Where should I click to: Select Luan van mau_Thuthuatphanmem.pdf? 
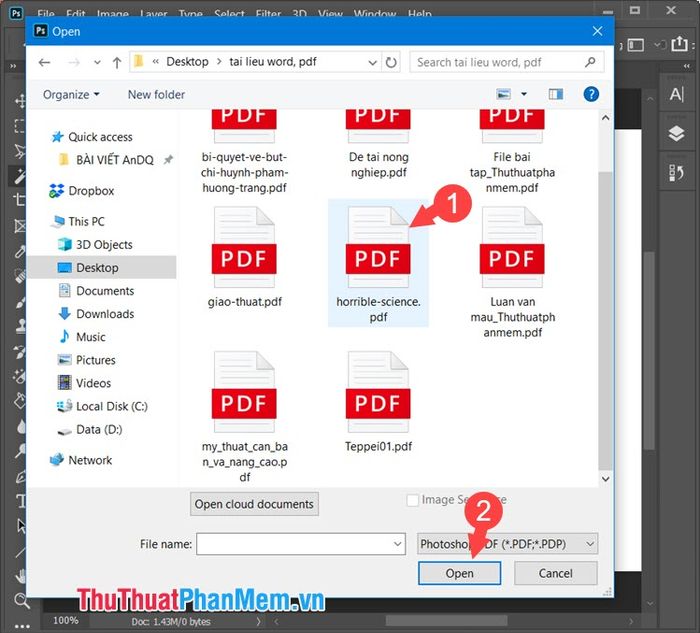tap(512, 272)
